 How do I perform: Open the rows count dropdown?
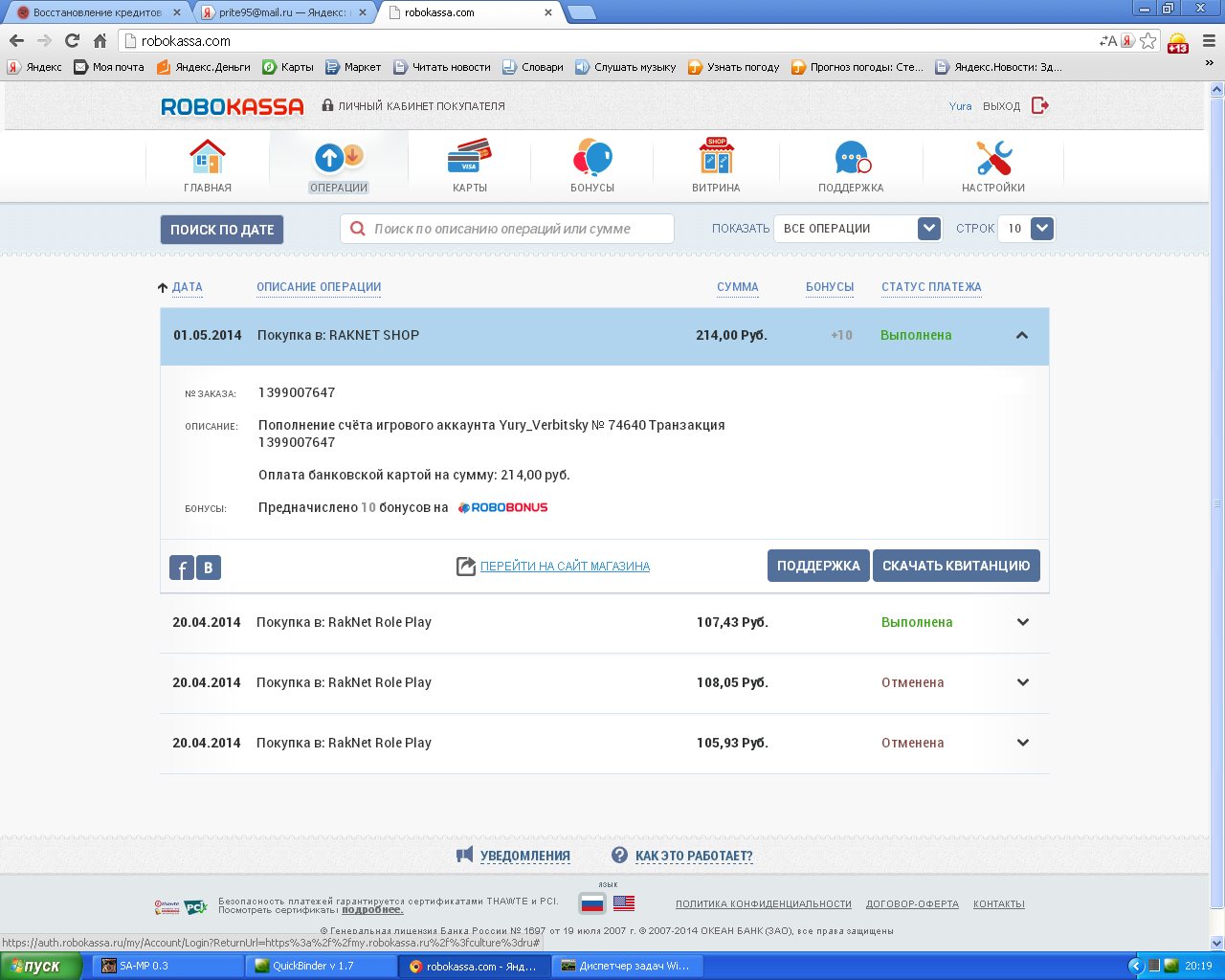click(1026, 229)
